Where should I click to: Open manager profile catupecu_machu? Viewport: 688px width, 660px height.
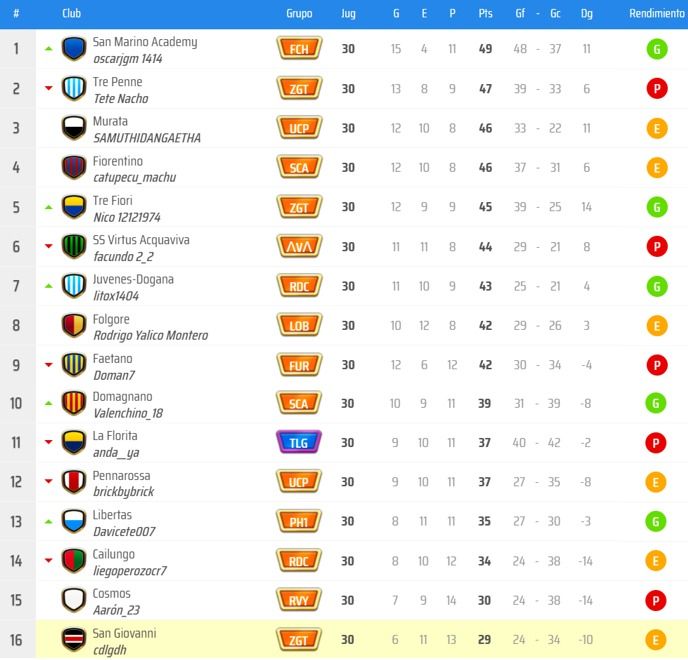point(134,177)
